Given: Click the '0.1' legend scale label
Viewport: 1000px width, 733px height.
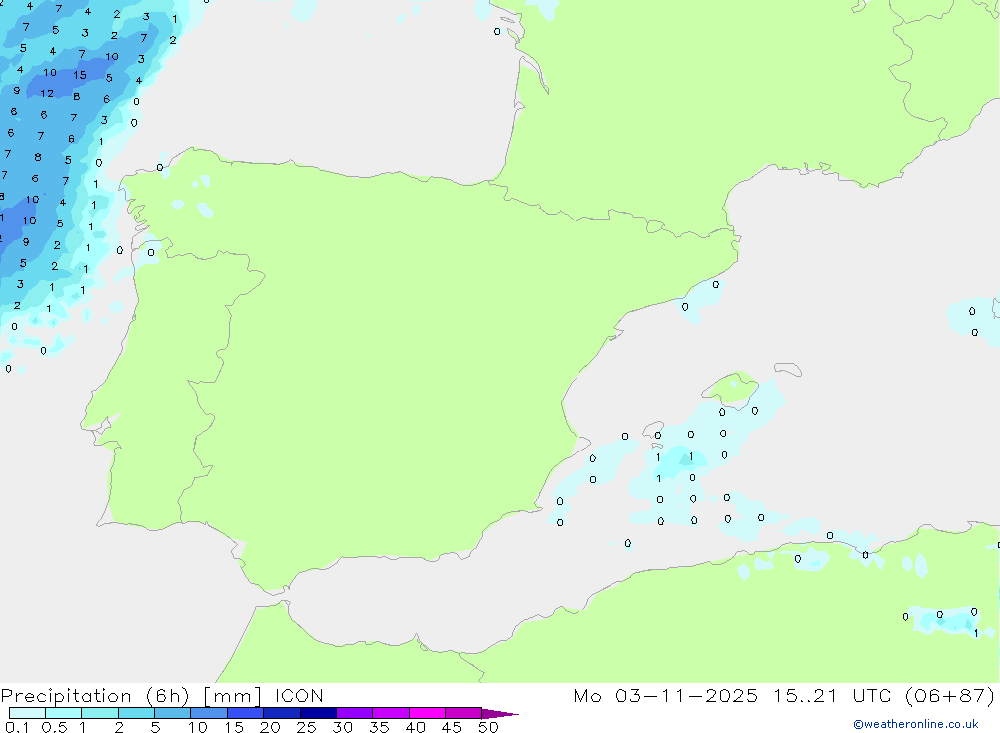Looking at the screenshot, I should 17,727.
